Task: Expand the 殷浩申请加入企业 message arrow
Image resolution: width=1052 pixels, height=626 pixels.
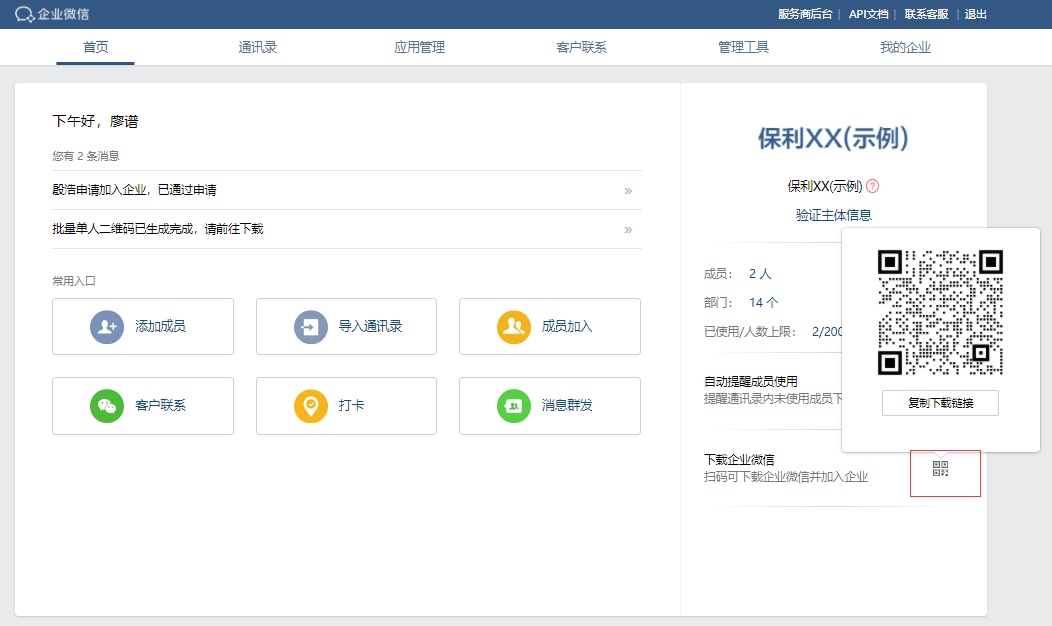Action: tap(628, 191)
